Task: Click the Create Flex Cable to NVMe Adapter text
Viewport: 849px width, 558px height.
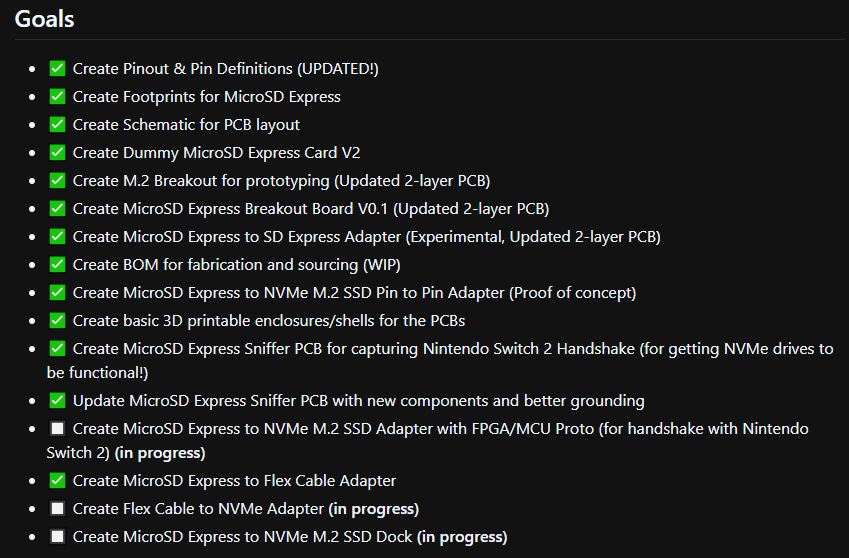Action: [198, 509]
